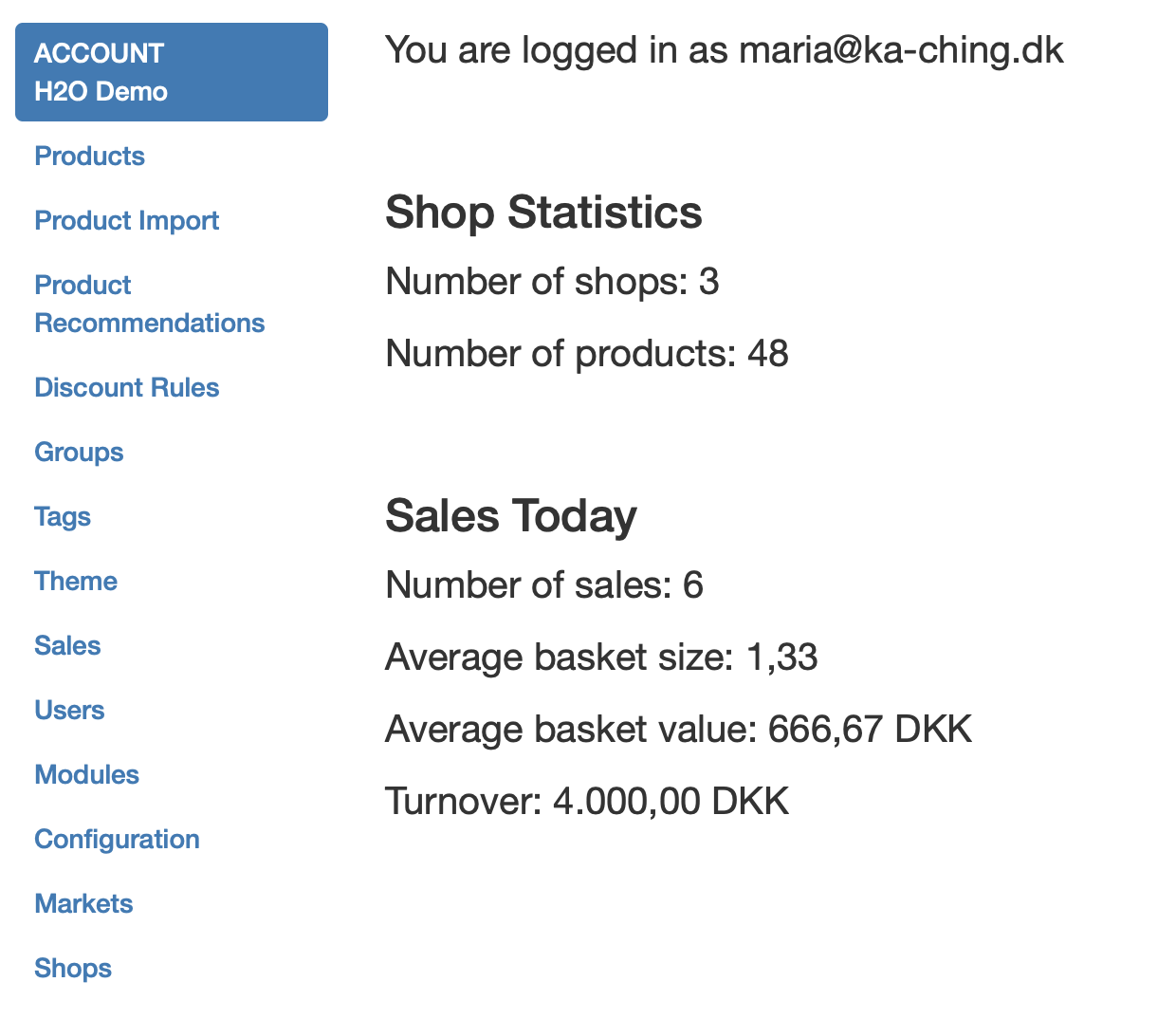The height and width of the screenshot is (1019, 1176).
Task: Click the Number of products: 48 text
Action: click(587, 353)
